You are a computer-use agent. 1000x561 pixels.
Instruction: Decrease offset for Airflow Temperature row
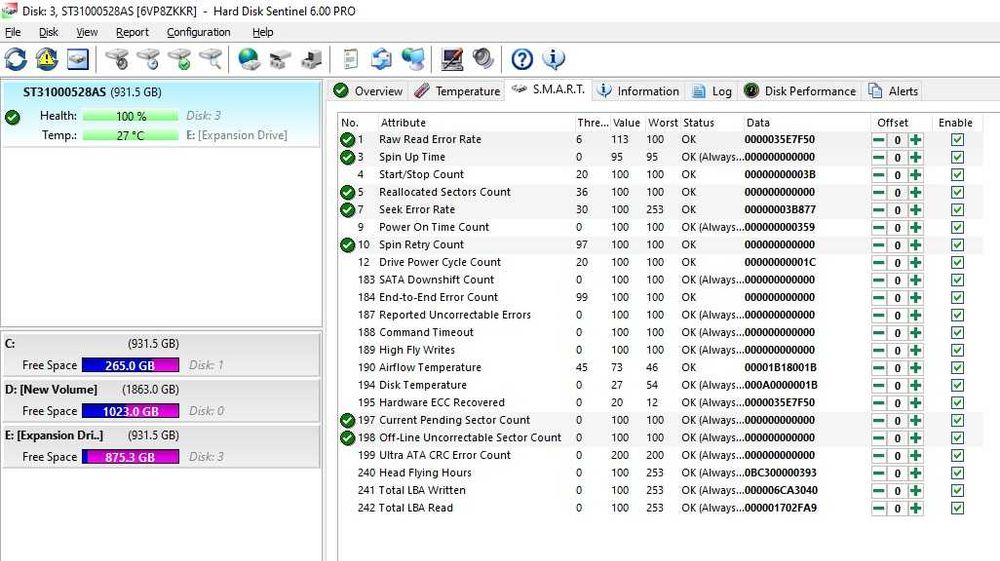[879, 368]
